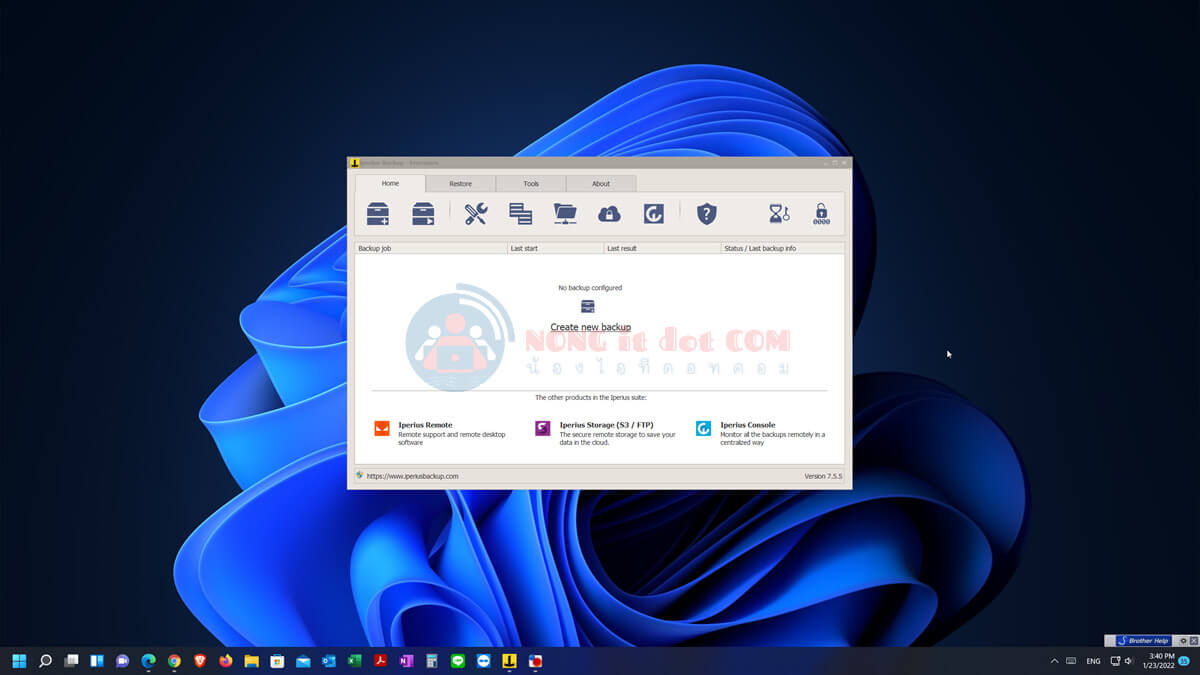Click the circular restore arrow icon

[x=652, y=212]
